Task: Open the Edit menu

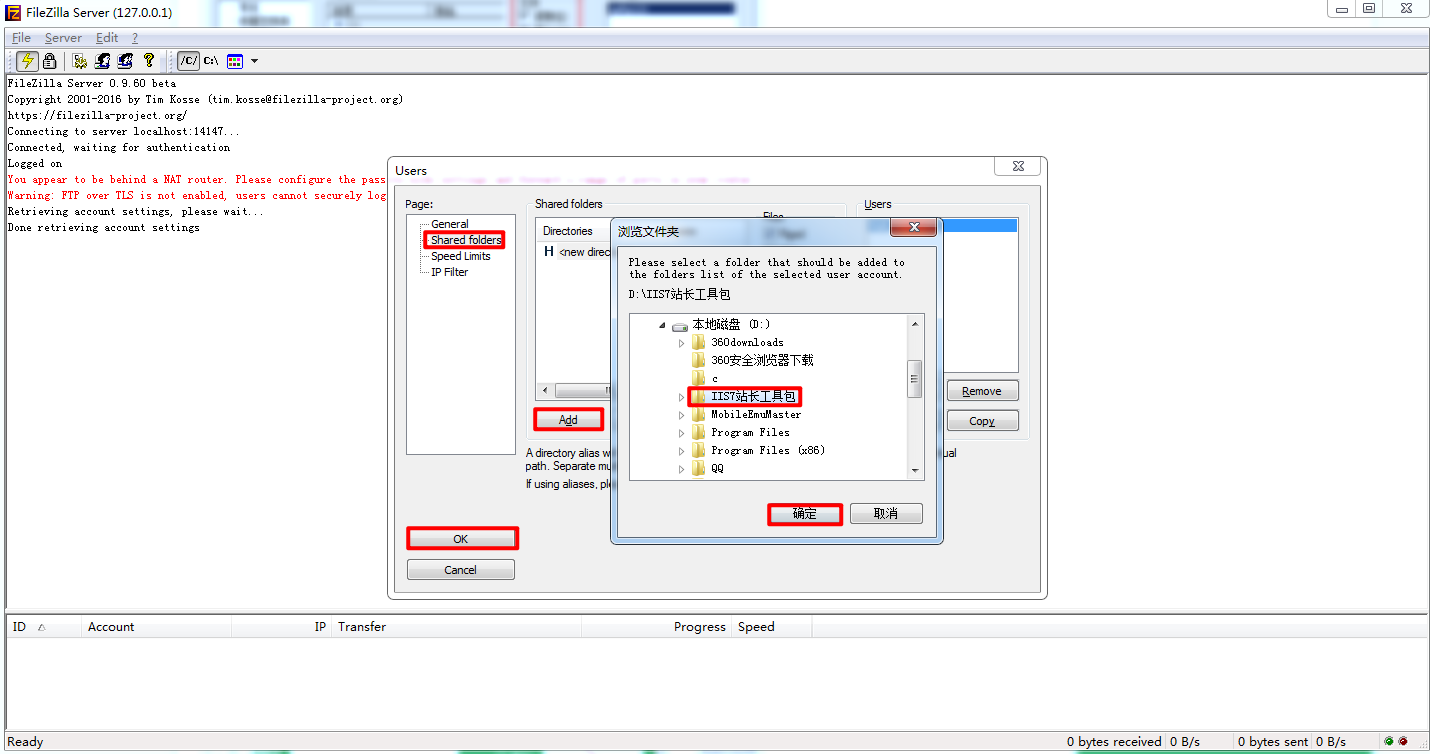Action: pos(107,38)
